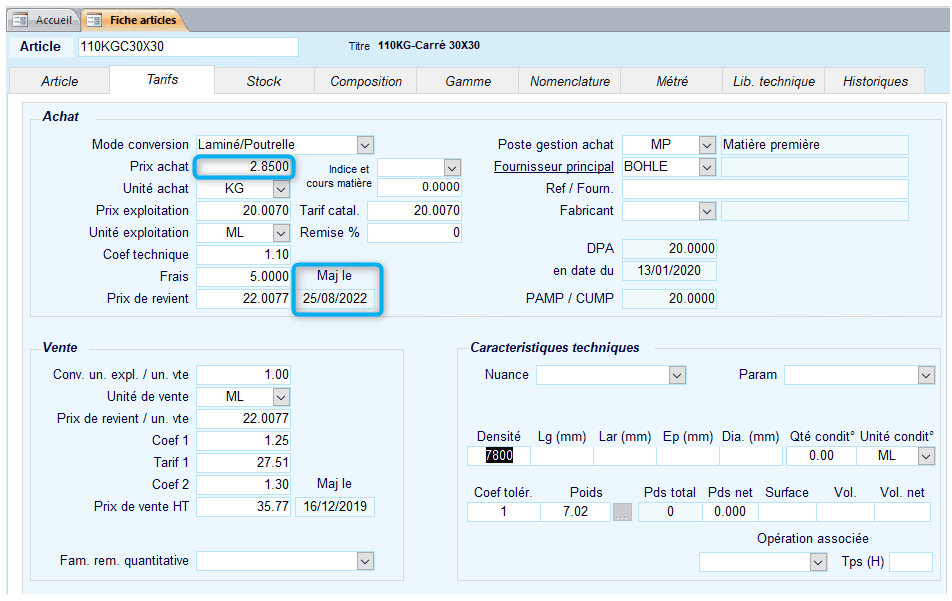Open the Mode conversion dropdown
Image resolution: width=952 pixels, height=601 pixels.
click(x=365, y=145)
